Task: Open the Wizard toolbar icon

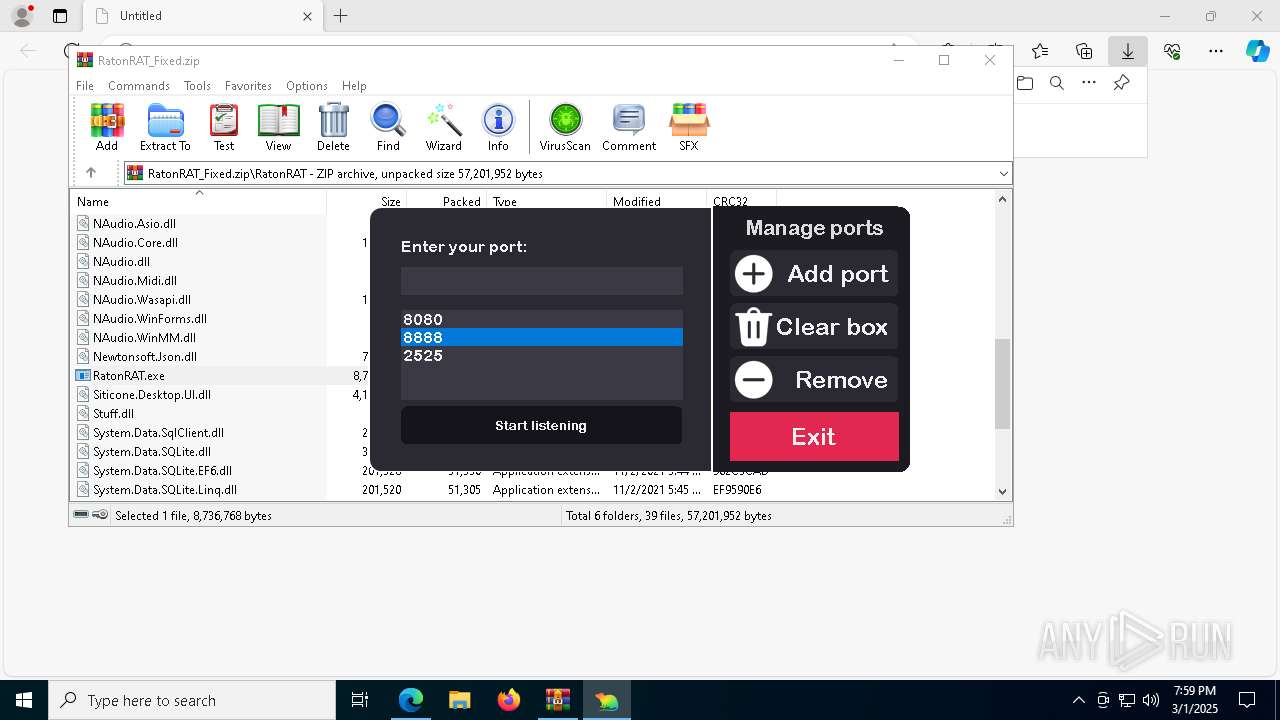Action: [443, 127]
